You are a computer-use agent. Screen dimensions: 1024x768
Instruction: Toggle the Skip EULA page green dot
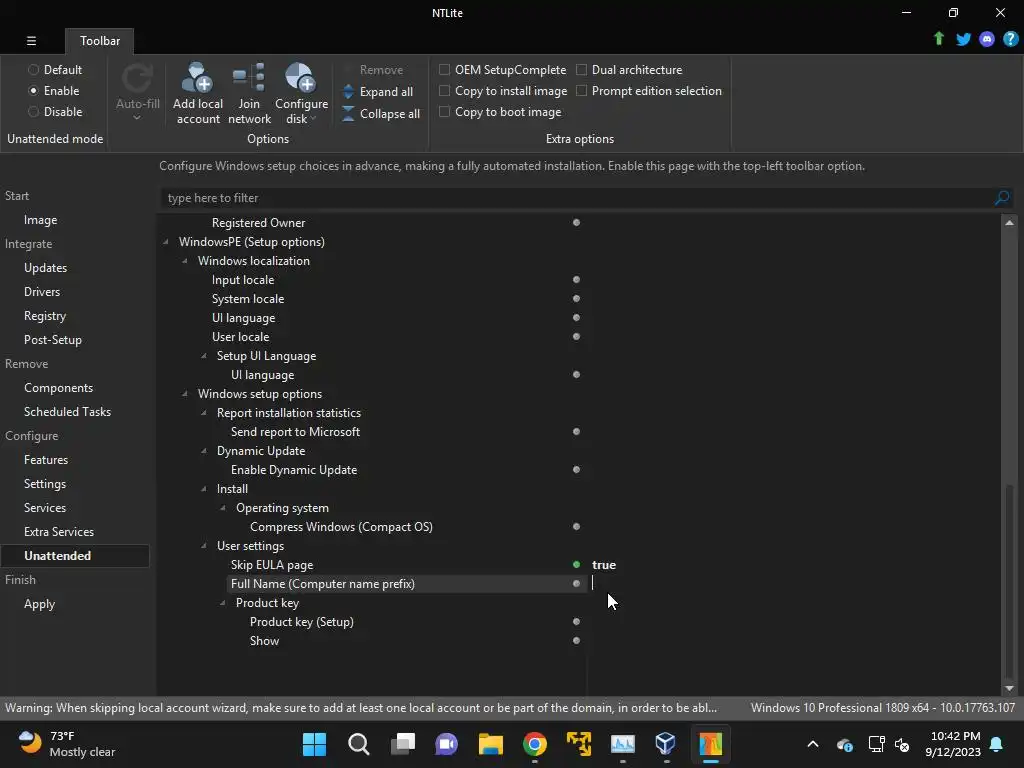click(576, 564)
